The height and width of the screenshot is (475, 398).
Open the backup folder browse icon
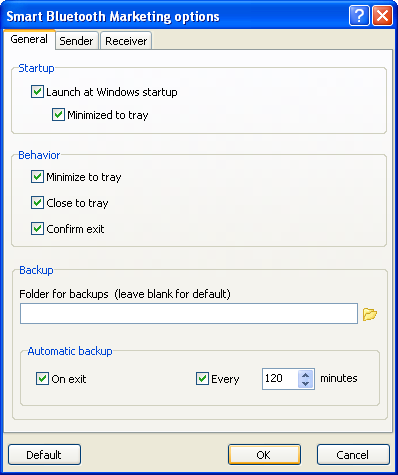370,314
